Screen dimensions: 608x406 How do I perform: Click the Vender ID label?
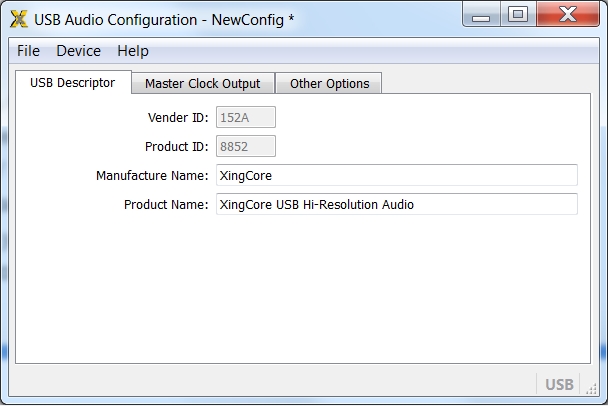tap(177, 118)
